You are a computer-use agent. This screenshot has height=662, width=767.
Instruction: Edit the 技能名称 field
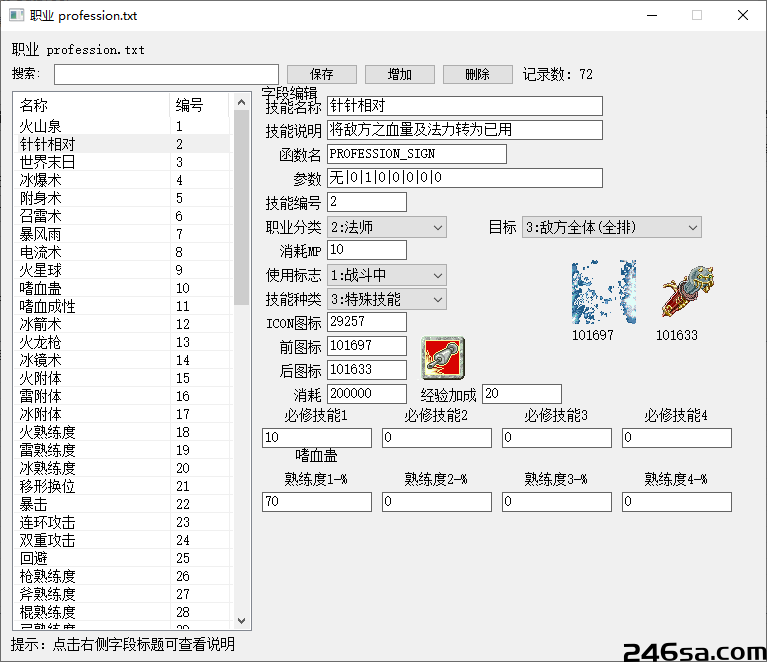pyautogui.click(x=465, y=106)
